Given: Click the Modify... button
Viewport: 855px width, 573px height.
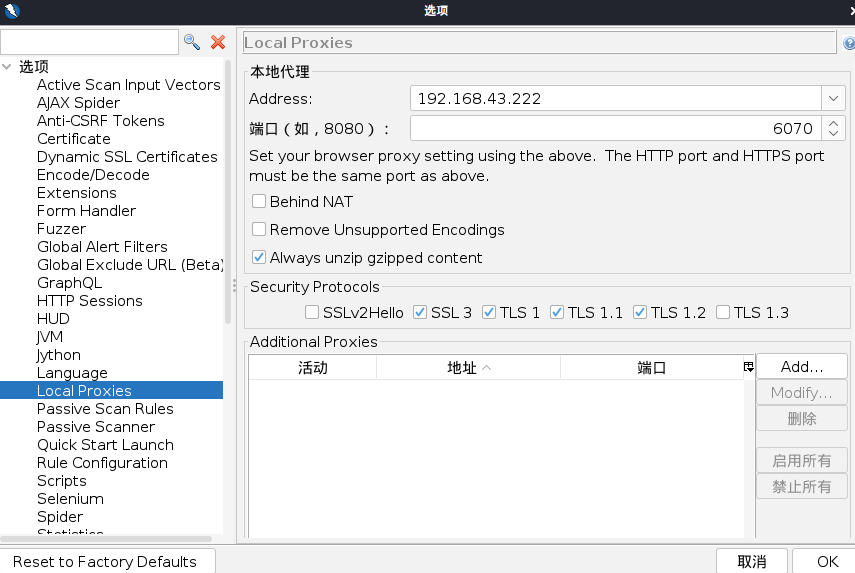Looking at the screenshot, I should tap(802, 393).
